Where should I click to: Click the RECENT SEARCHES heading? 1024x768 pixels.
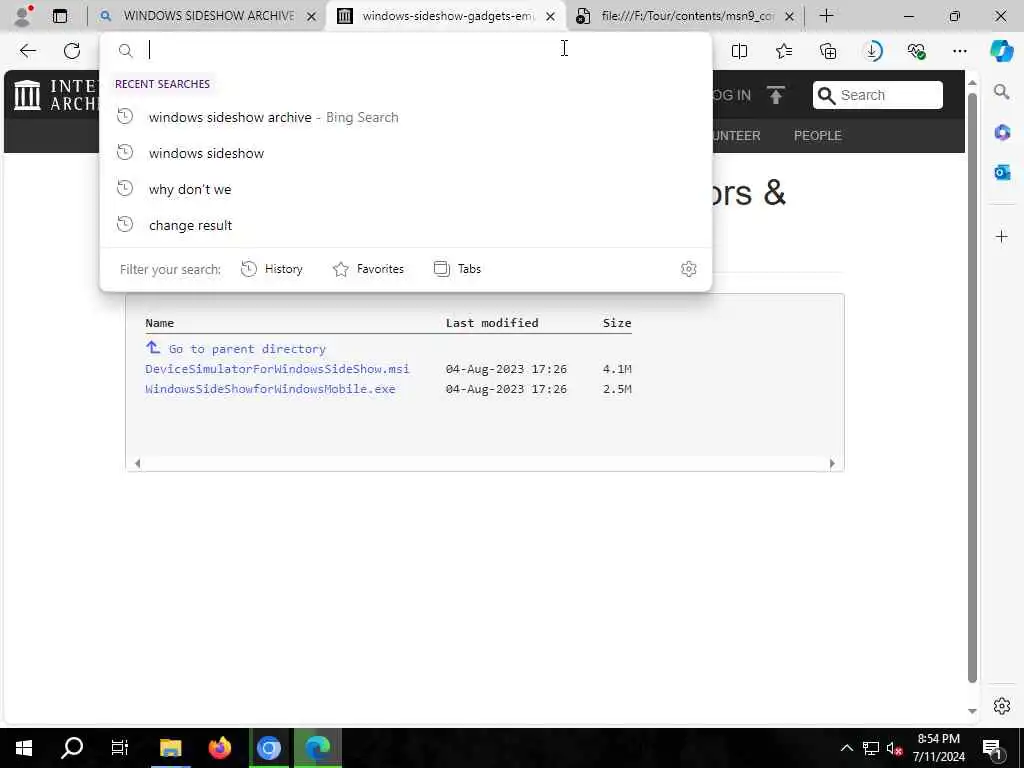(x=162, y=84)
